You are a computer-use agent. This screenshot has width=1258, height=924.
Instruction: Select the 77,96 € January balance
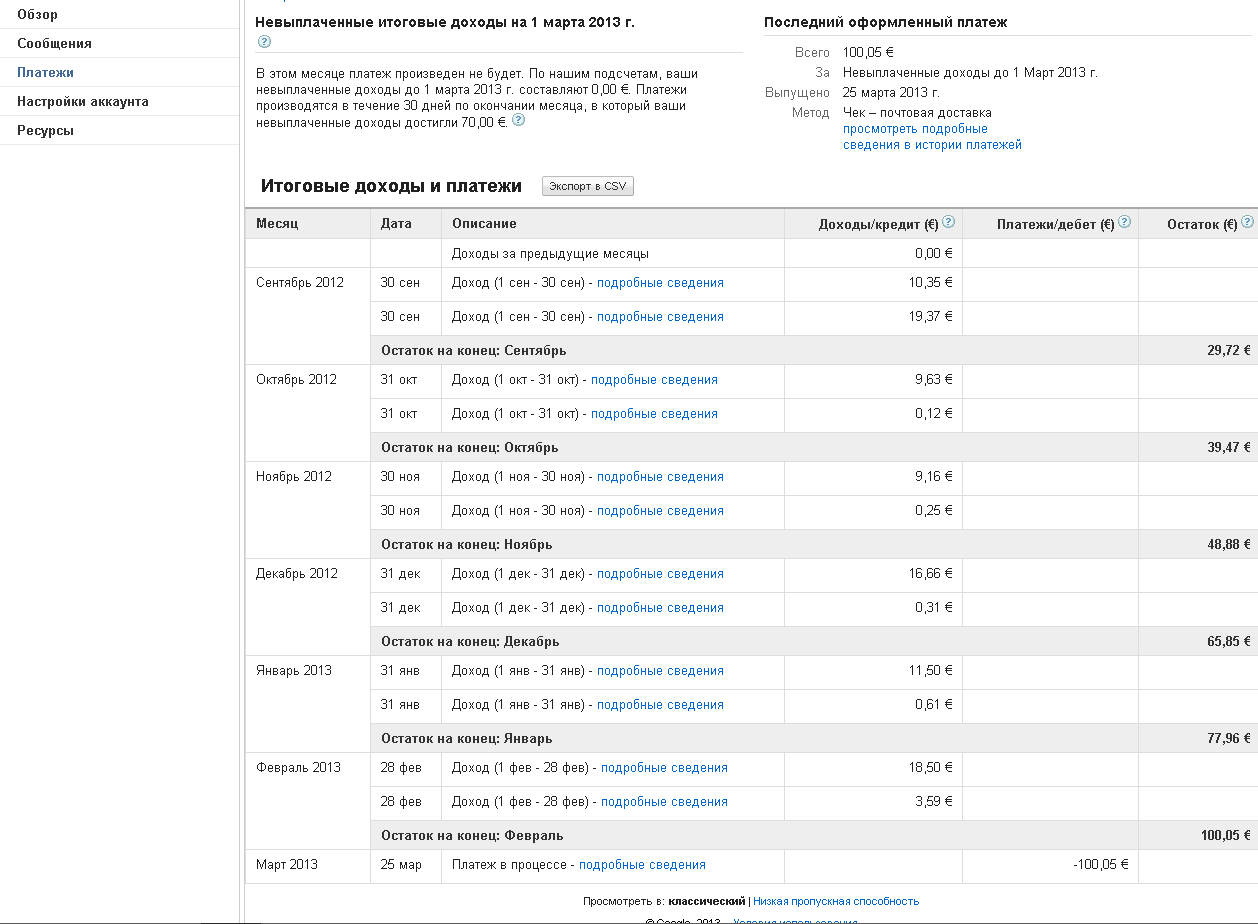click(x=1229, y=739)
